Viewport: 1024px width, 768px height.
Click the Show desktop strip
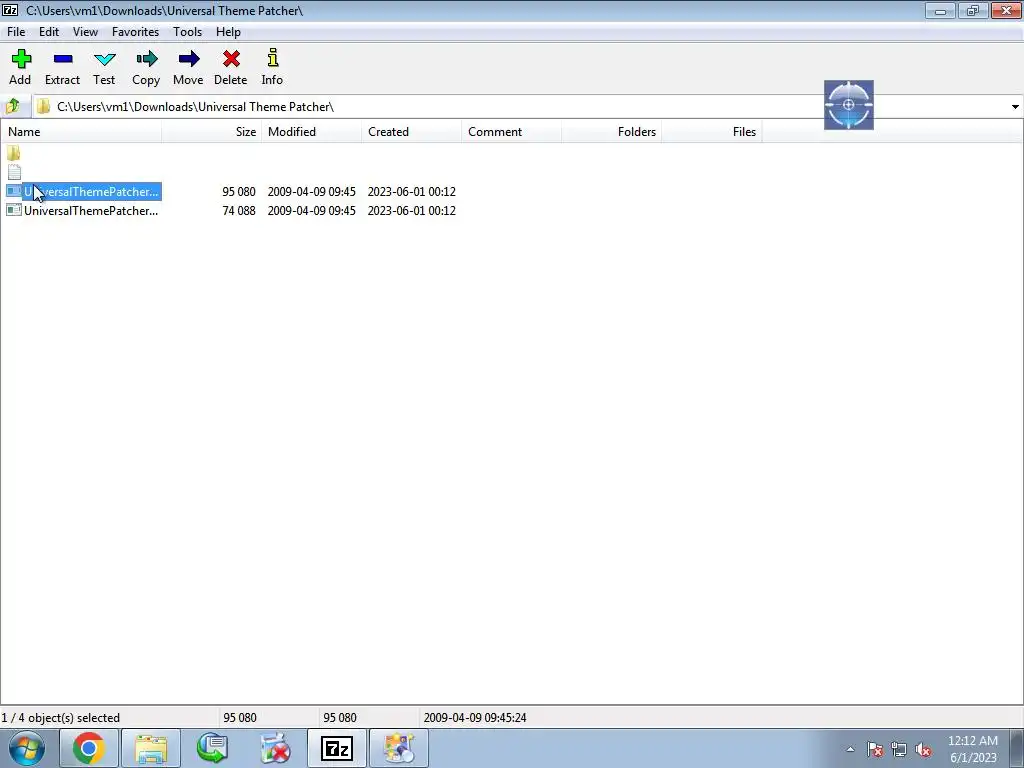[1016, 748]
